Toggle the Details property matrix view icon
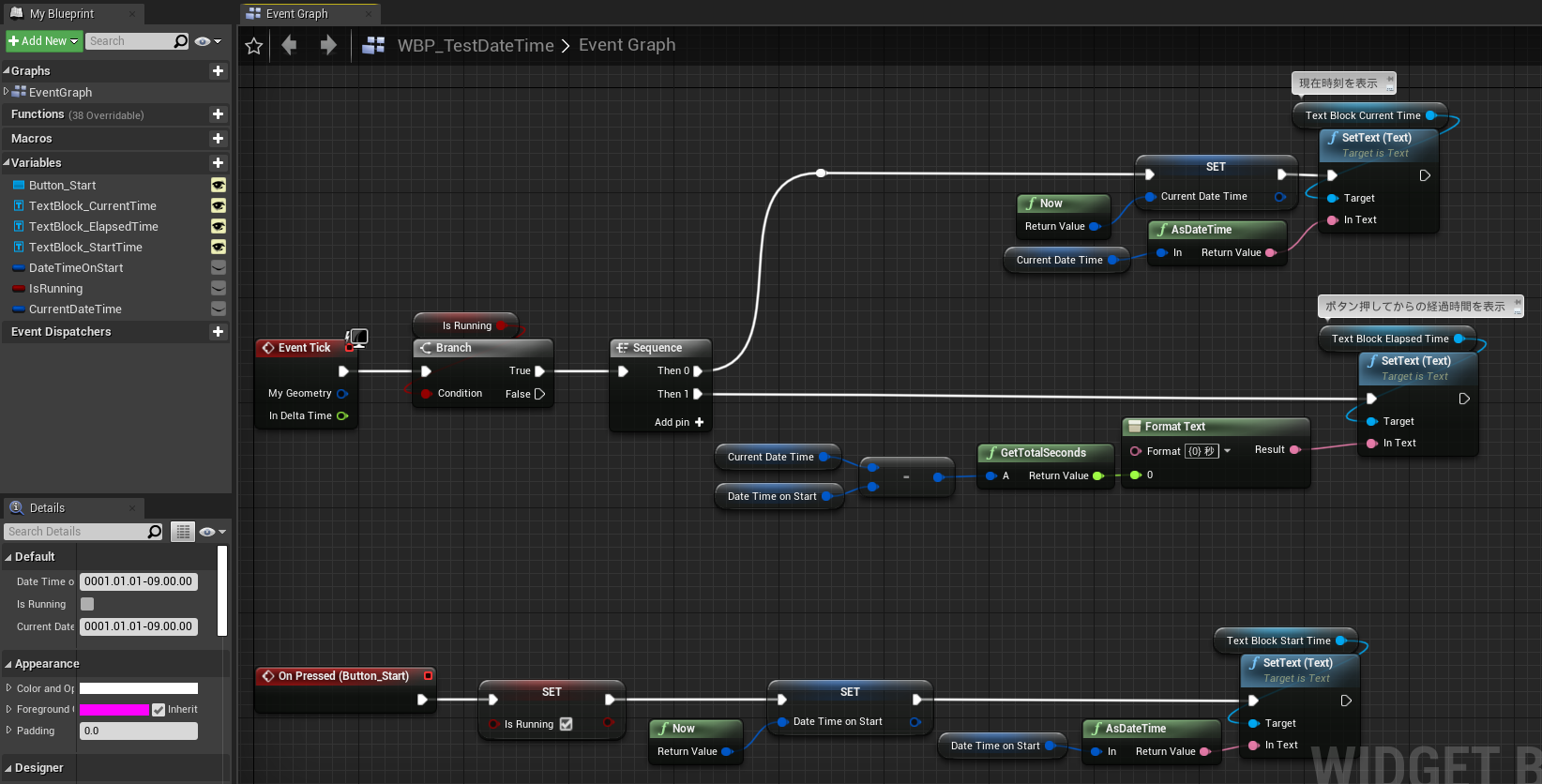 coord(183,532)
